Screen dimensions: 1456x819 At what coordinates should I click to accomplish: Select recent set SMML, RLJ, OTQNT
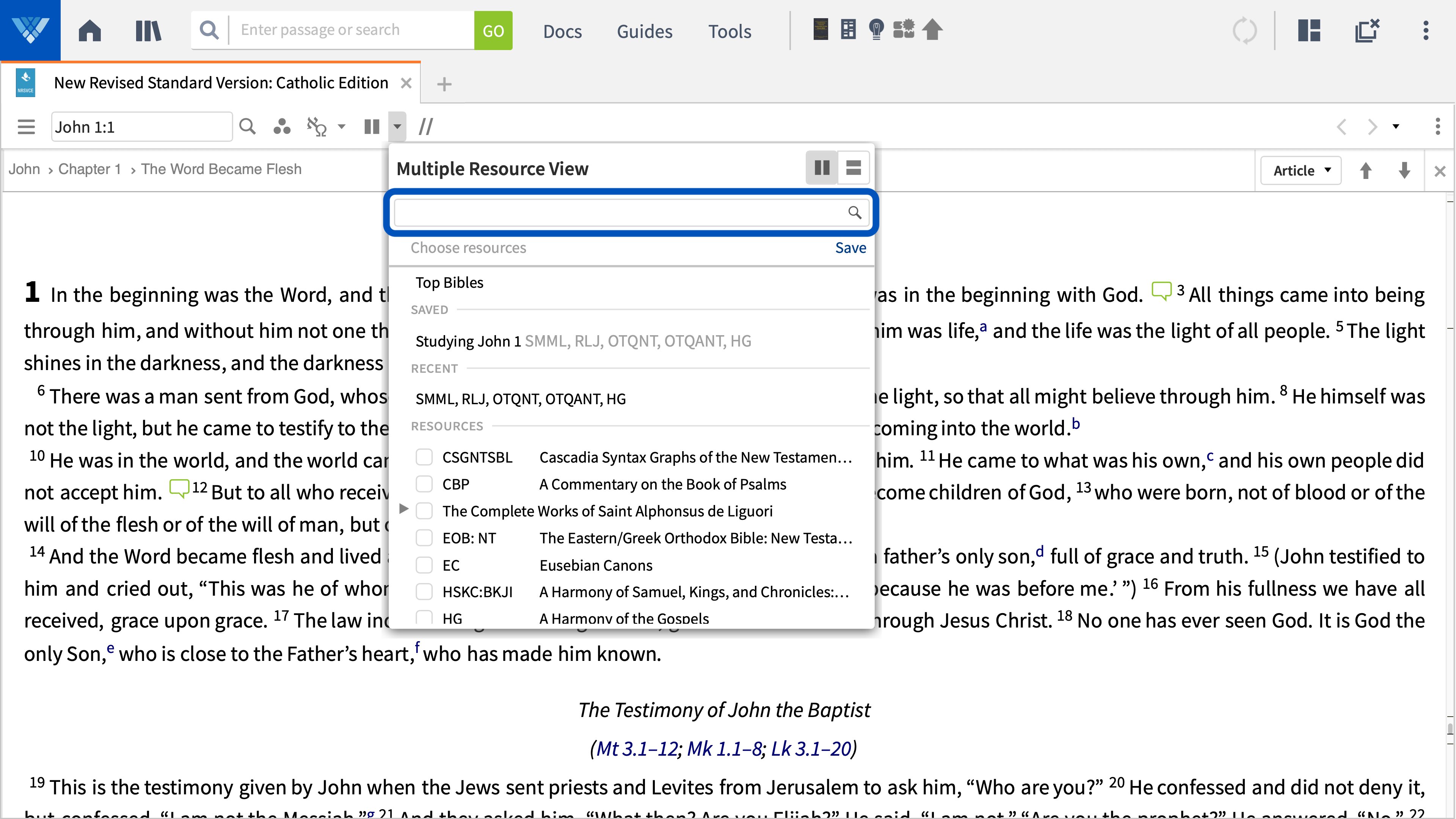pos(521,399)
